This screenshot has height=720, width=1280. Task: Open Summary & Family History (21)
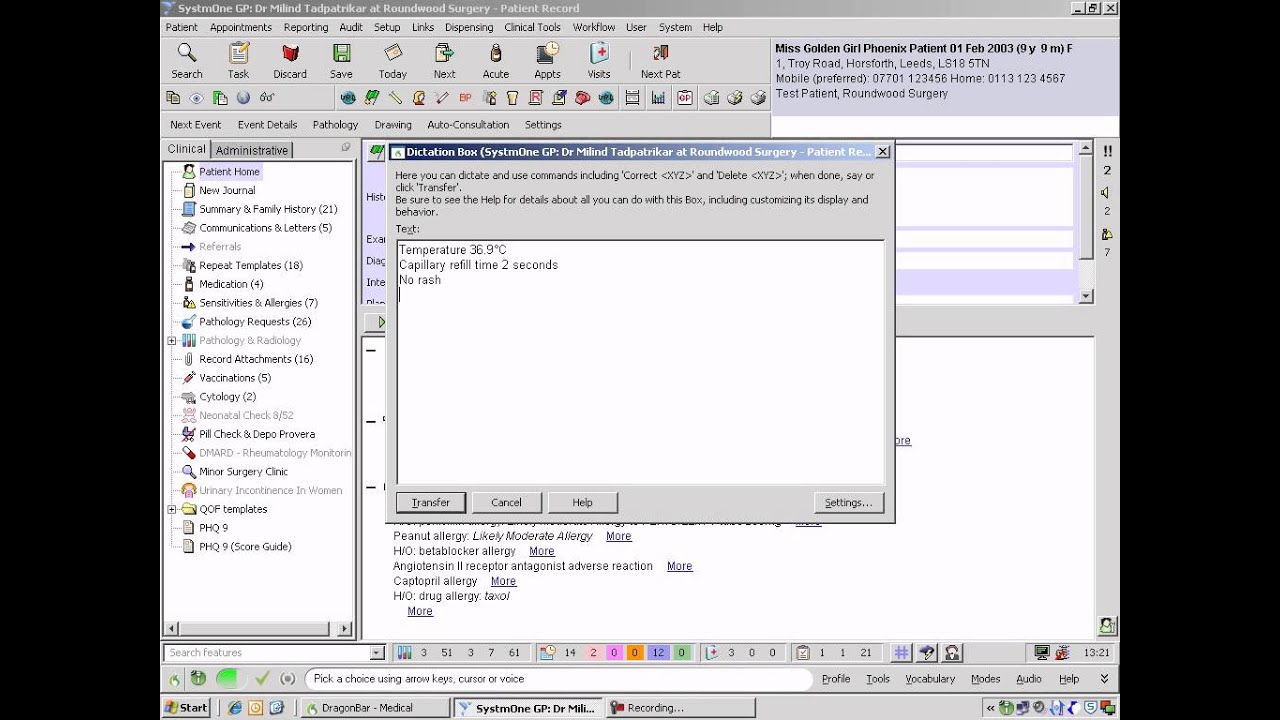pos(268,209)
